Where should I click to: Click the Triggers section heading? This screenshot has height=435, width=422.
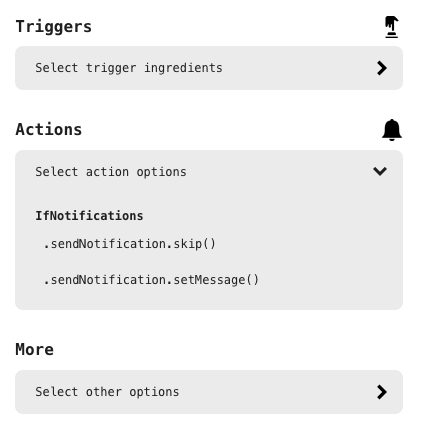54,27
